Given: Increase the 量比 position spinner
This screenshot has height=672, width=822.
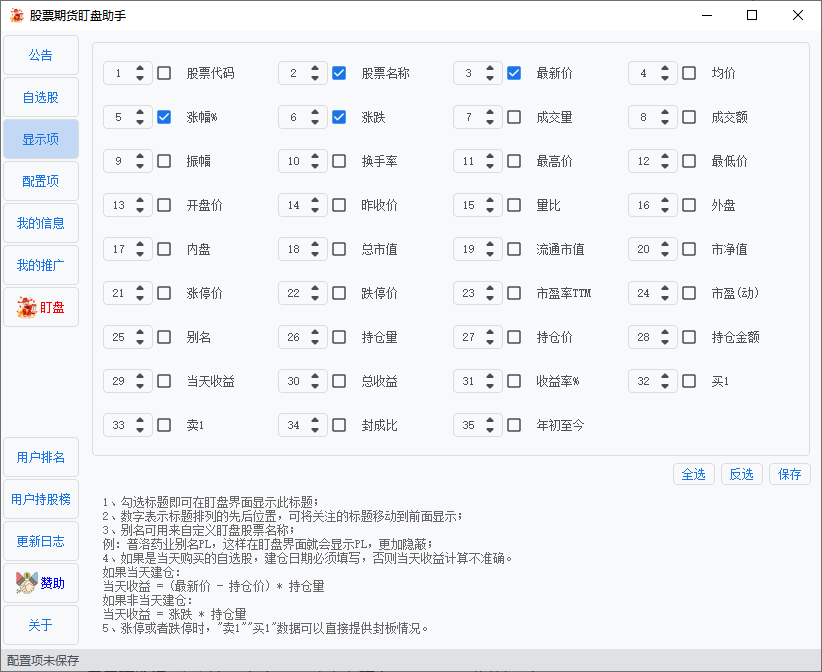Looking at the screenshot, I should [x=490, y=200].
